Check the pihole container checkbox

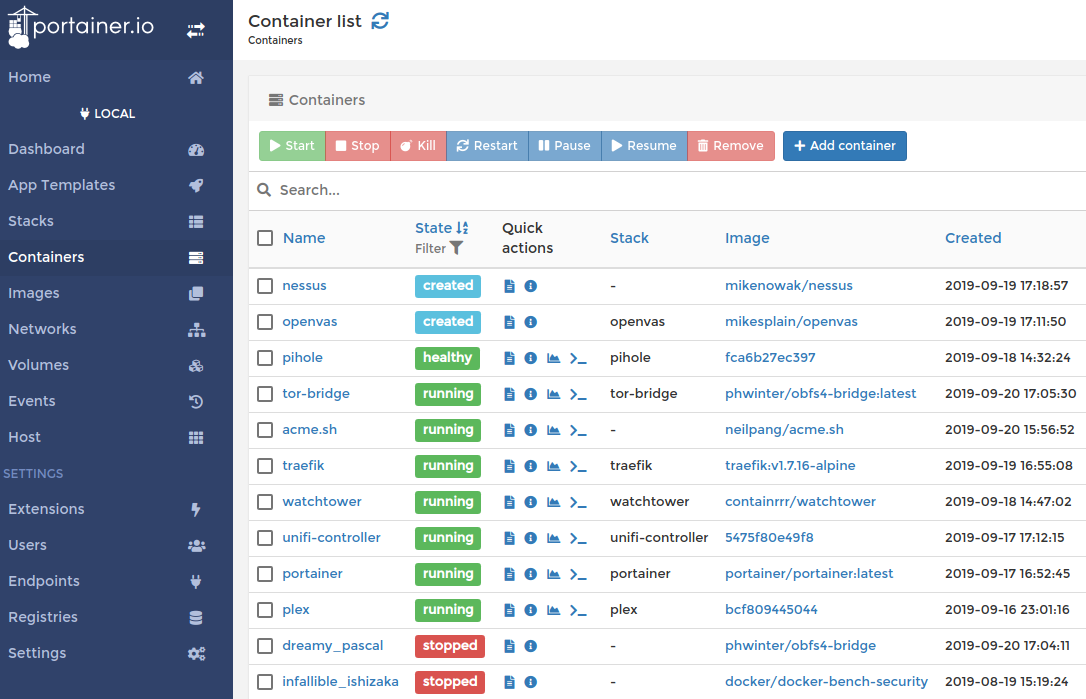coord(265,358)
